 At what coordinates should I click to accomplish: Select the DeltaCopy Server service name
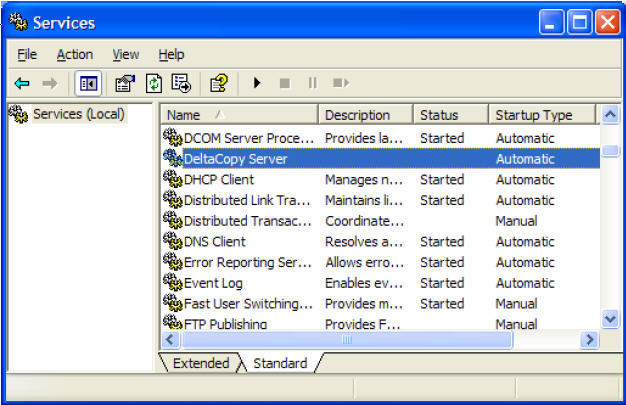coord(236,159)
